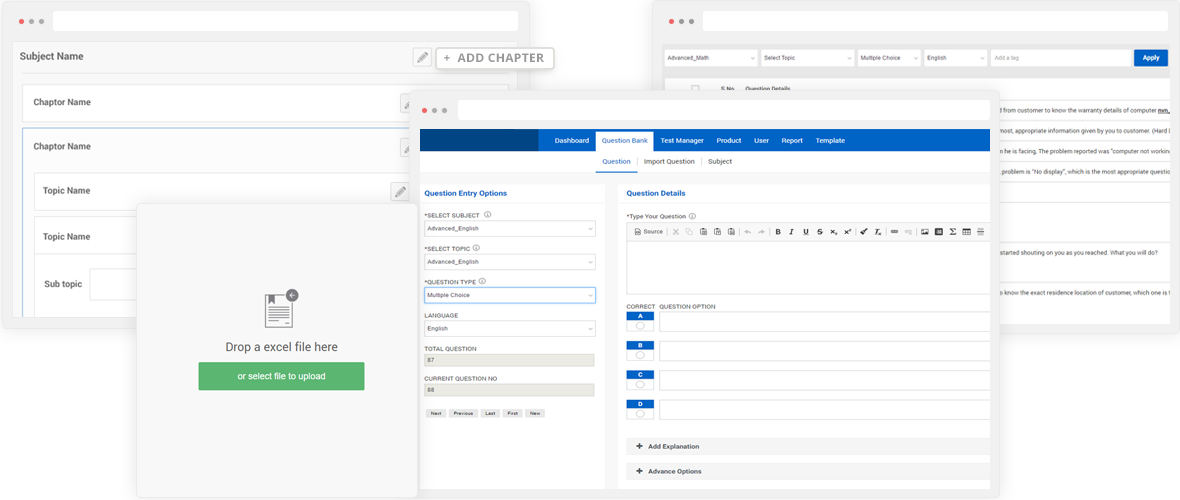The height and width of the screenshot is (500, 1180).
Task: Click the Apply button in filter bar
Action: click(x=1151, y=57)
